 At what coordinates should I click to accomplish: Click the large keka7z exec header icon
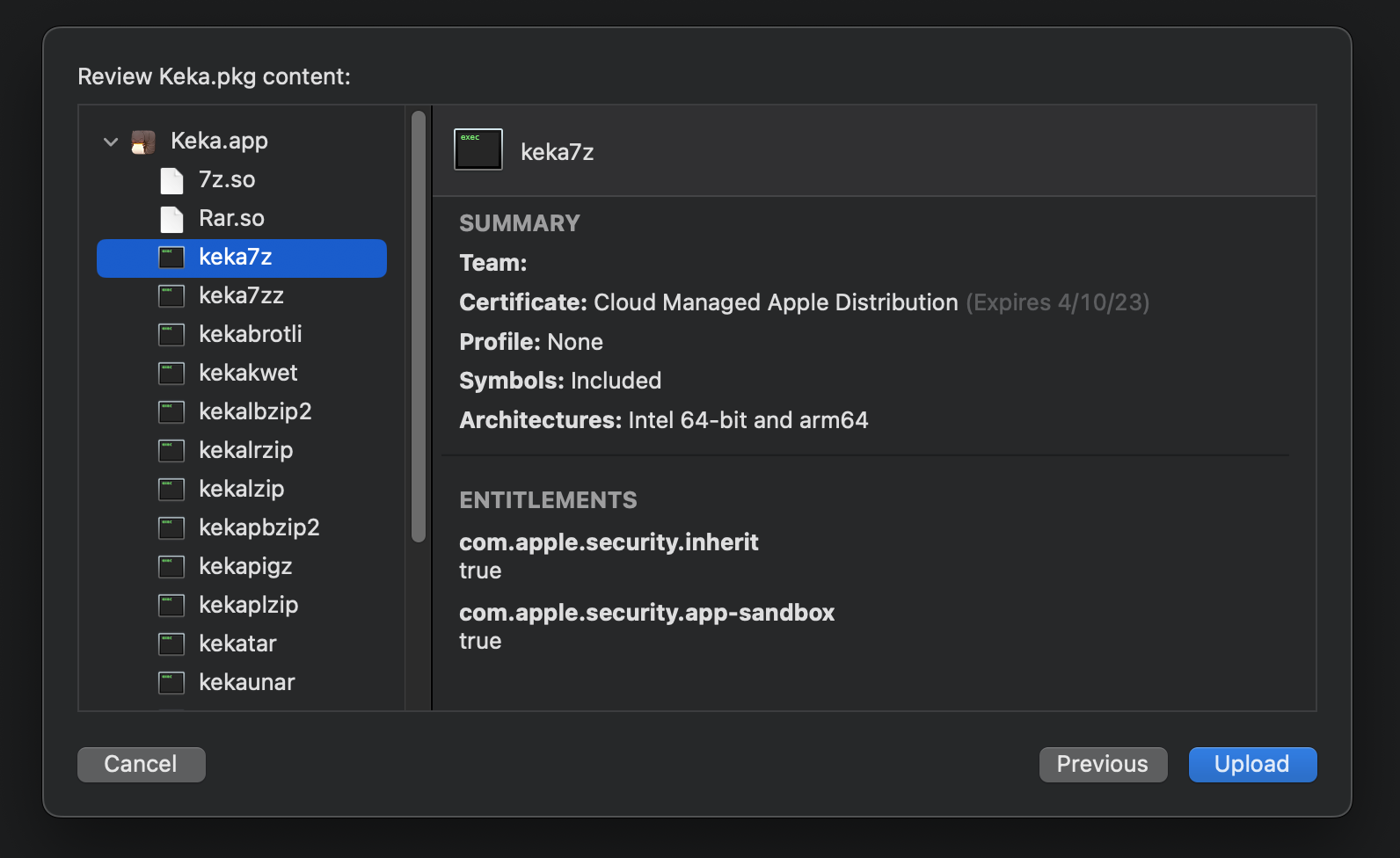[478, 149]
